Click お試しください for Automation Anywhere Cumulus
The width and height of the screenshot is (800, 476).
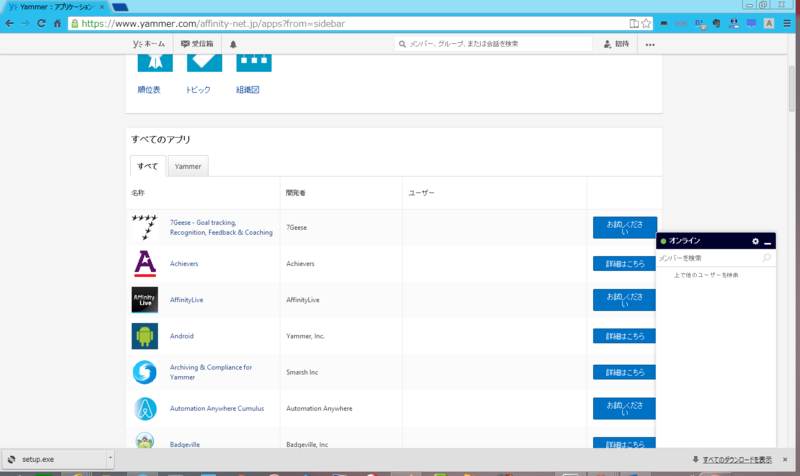point(624,409)
